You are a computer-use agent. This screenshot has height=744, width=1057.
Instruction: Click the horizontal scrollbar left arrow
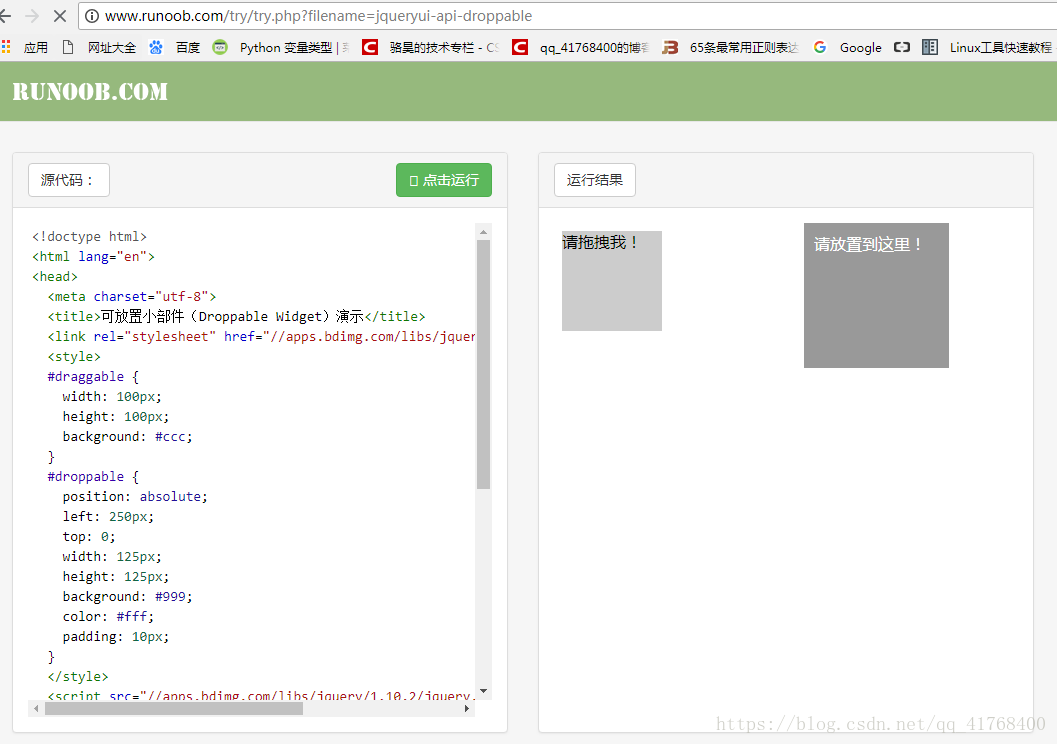click(x=36, y=708)
